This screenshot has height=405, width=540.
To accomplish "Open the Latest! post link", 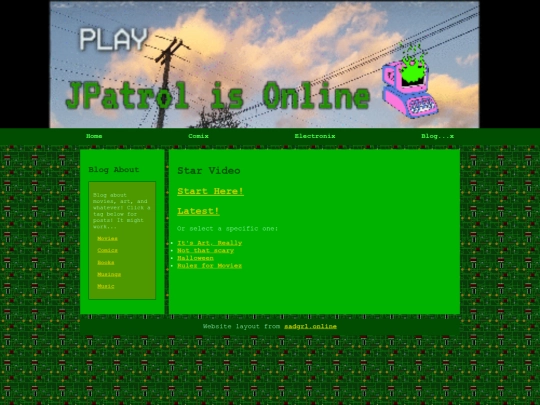I will click(198, 211).
